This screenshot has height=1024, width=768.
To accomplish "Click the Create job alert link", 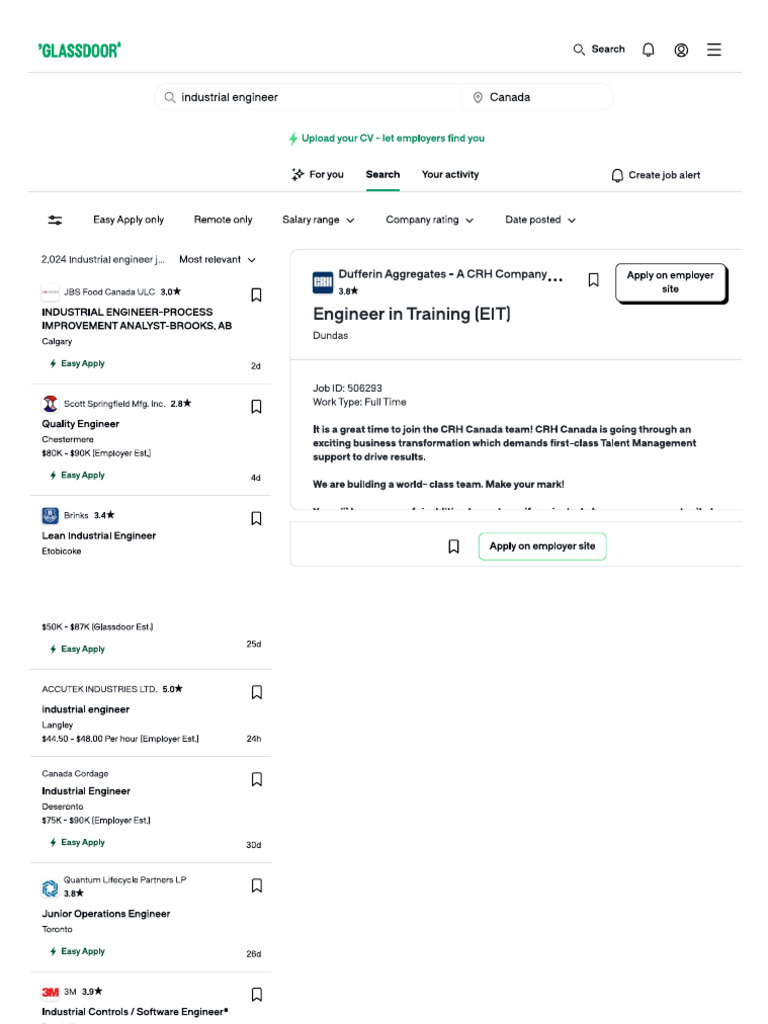I will pos(655,176).
